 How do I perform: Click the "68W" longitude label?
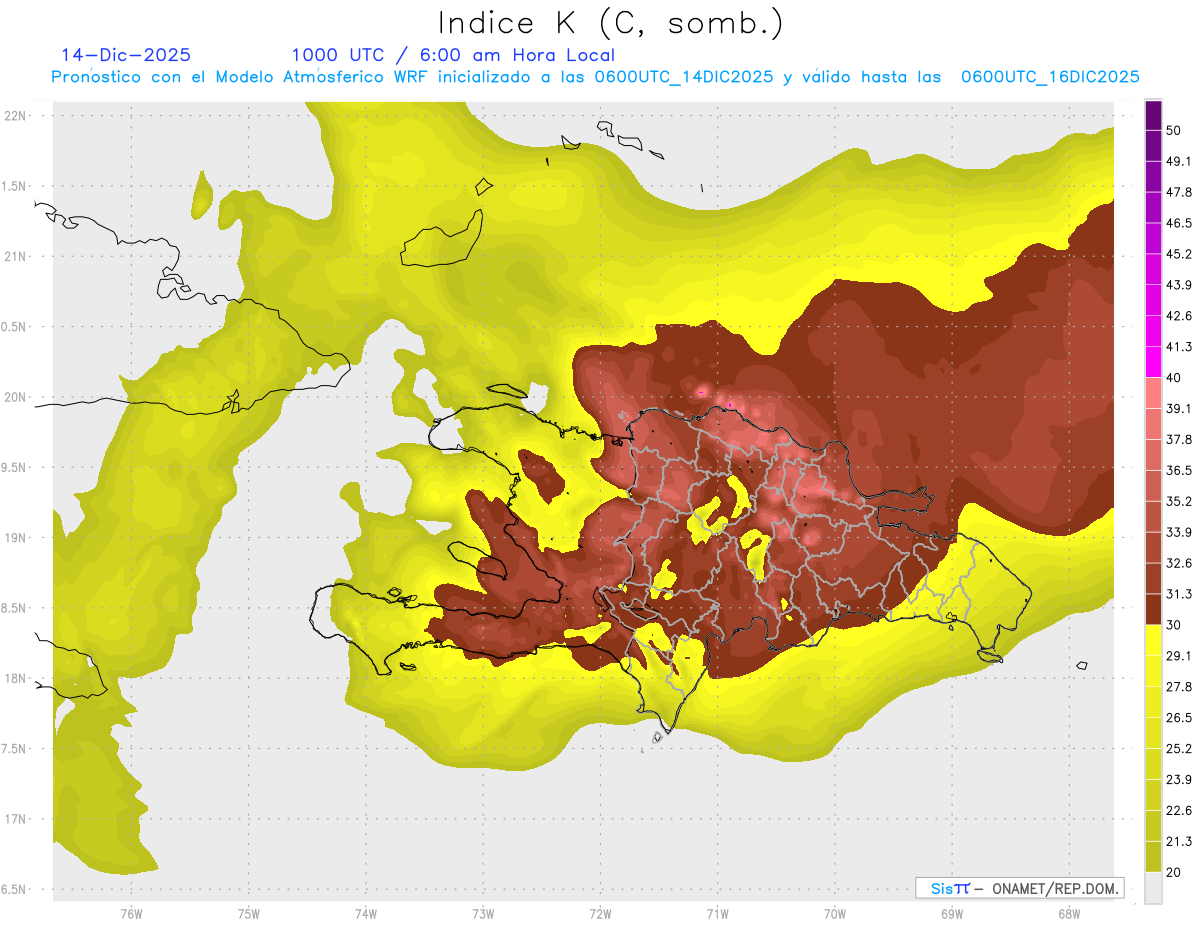click(1068, 913)
